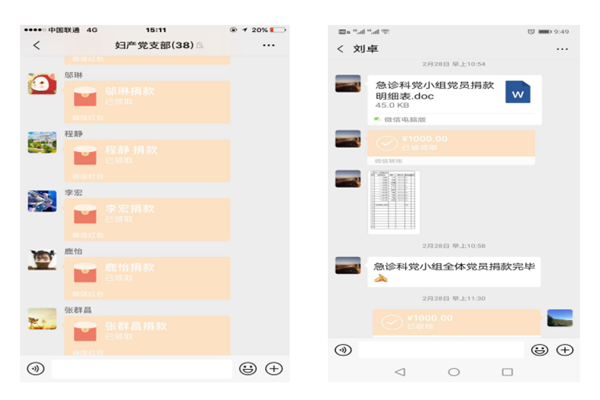Screen dimensions: 600x400
Task: Open more options in 刘卓 chat
Action: click(562, 48)
